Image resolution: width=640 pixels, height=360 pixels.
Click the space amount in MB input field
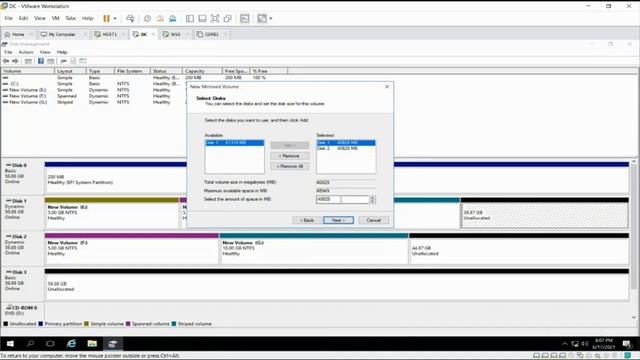342,199
